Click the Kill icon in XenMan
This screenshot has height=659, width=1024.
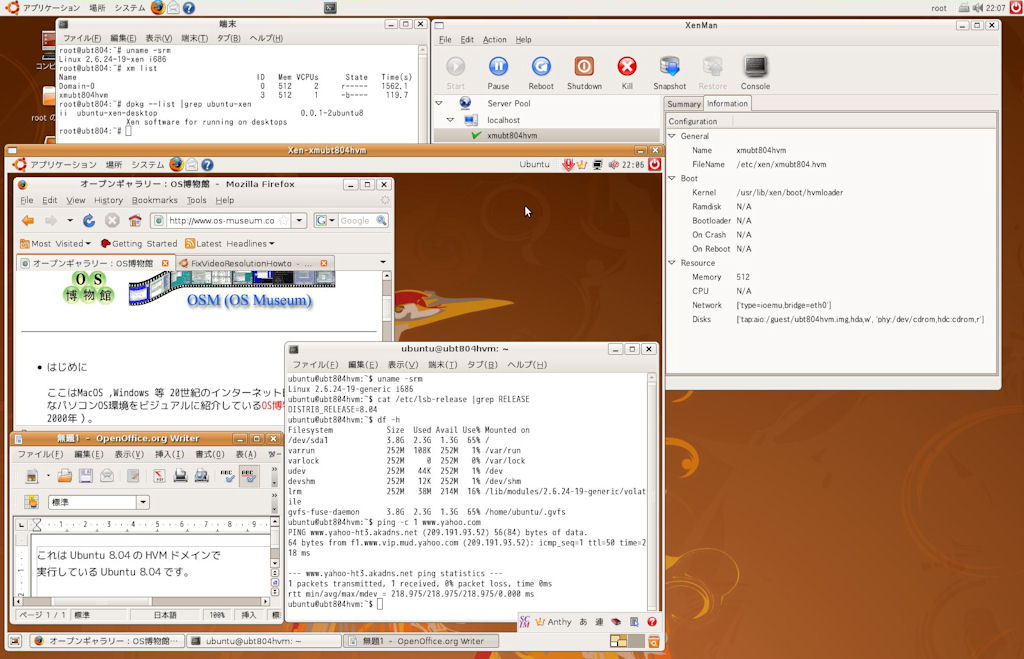click(627, 67)
